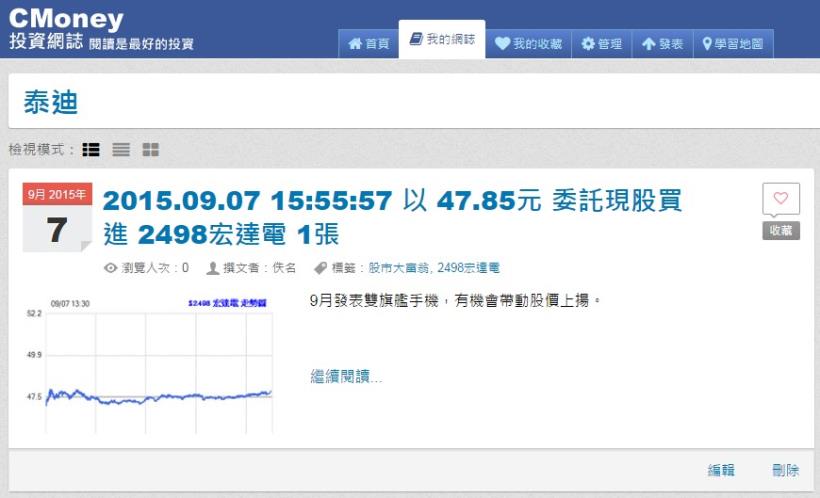Click the September 7 date calendar badge
Screen dimensions: 820x498
[x=57, y=217]
